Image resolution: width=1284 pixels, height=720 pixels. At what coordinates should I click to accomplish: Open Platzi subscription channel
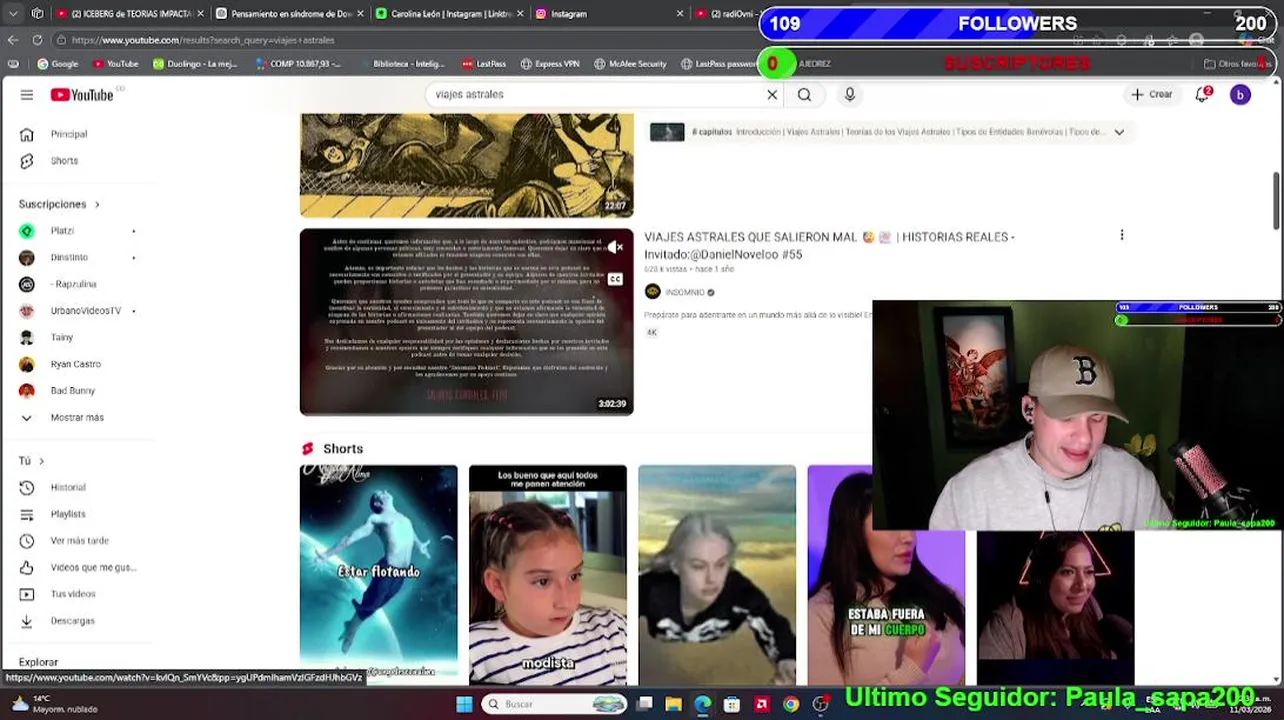[x=62, y=231]
